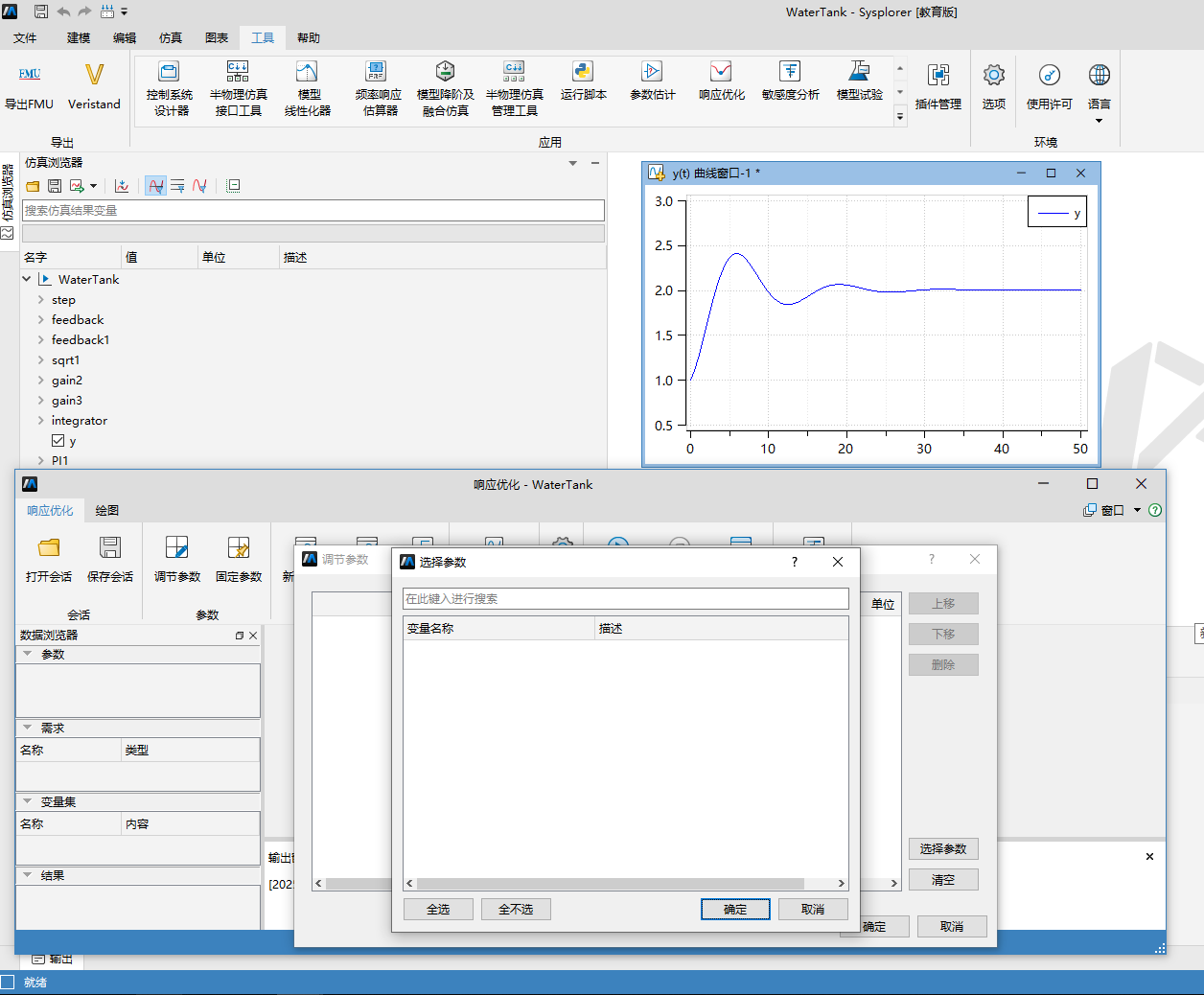Click the 变量名称 column header
Viewport: 1204px width, 995px height.
(x=498, y=629)
